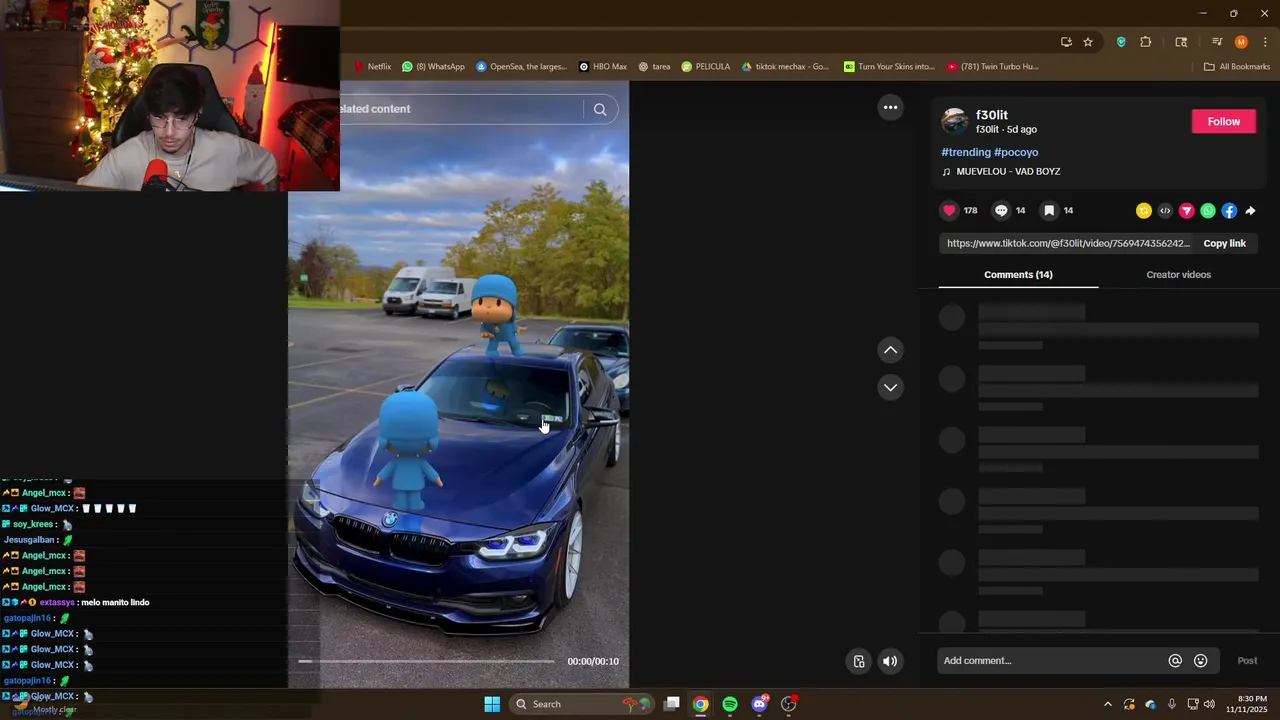
Task: Like the video with the heart icon
Action: [949, 210]
